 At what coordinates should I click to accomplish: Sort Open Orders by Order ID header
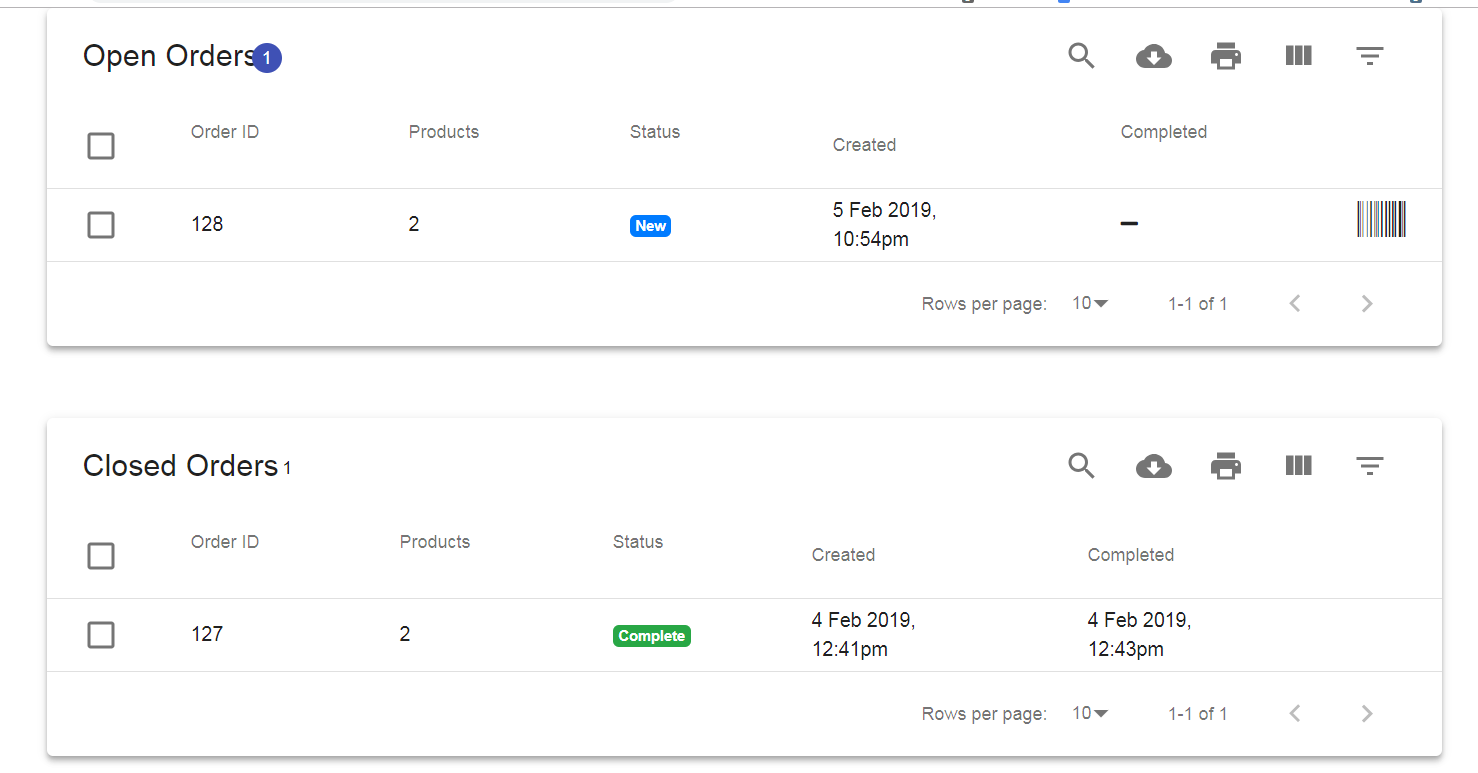pos(225,132)
